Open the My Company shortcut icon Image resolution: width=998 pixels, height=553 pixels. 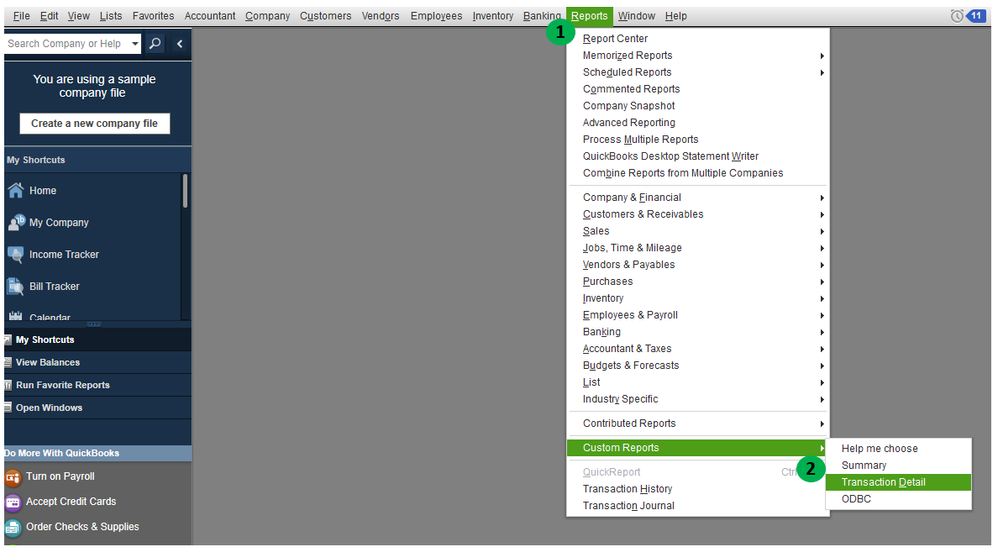tap(16, 222)
